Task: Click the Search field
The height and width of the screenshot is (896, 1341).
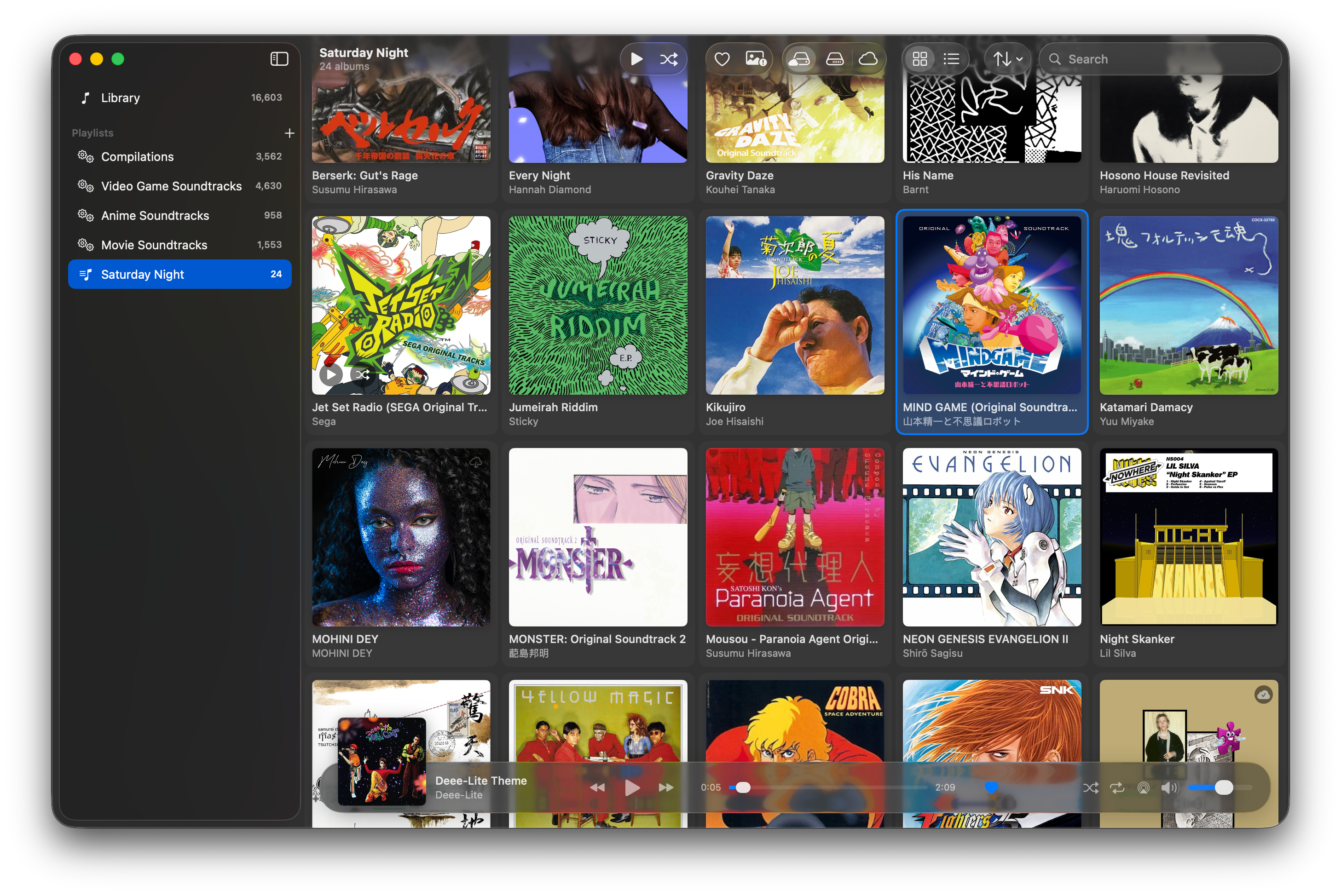Action: [x=1159, y=59]
